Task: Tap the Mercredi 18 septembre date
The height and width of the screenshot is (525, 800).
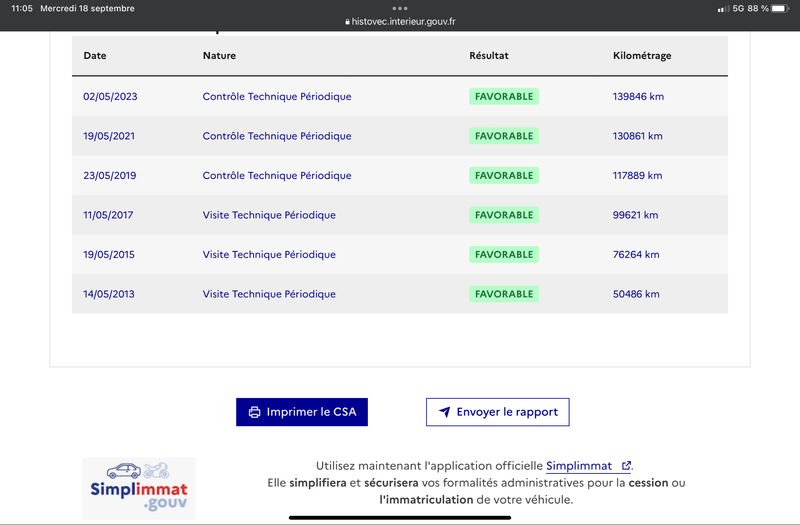Action: pyautogui.click(x=87, y=9)
